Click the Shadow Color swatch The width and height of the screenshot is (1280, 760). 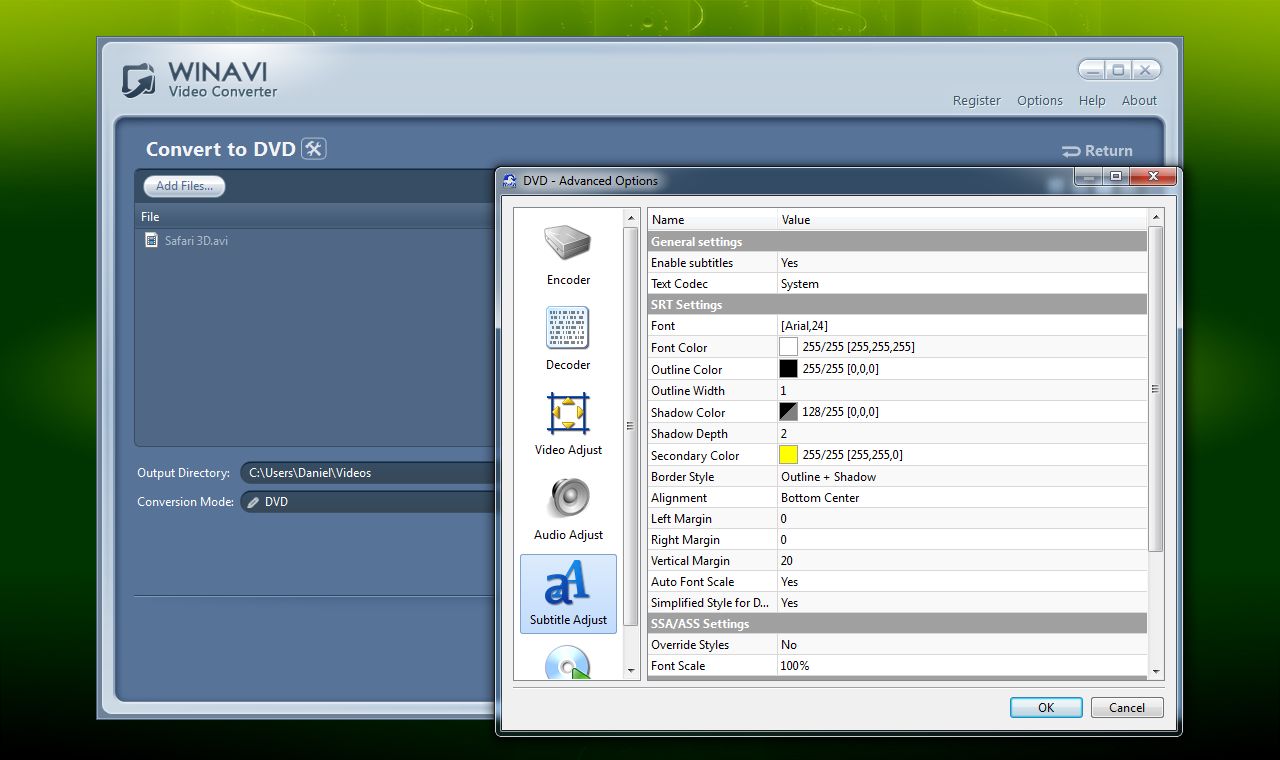coord(788,412)
